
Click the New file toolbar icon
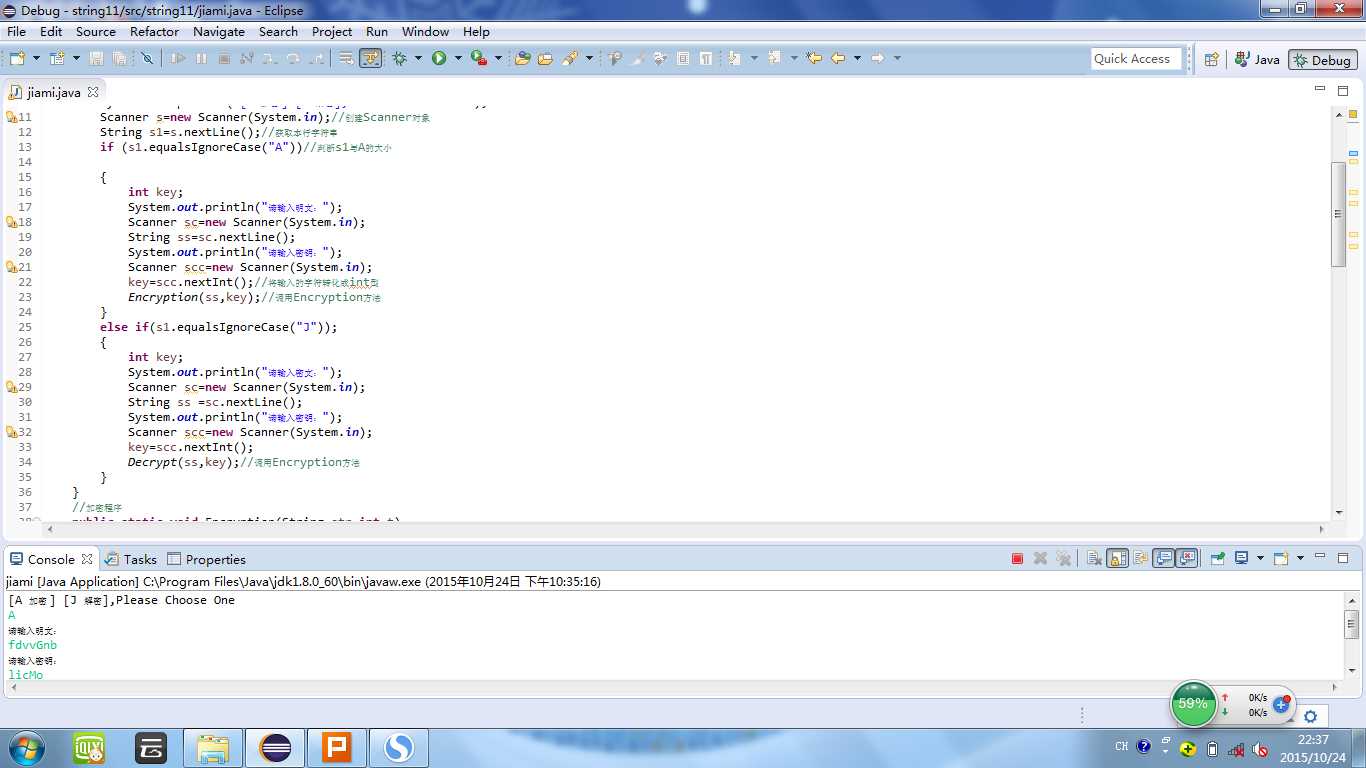tap(17, 58)
